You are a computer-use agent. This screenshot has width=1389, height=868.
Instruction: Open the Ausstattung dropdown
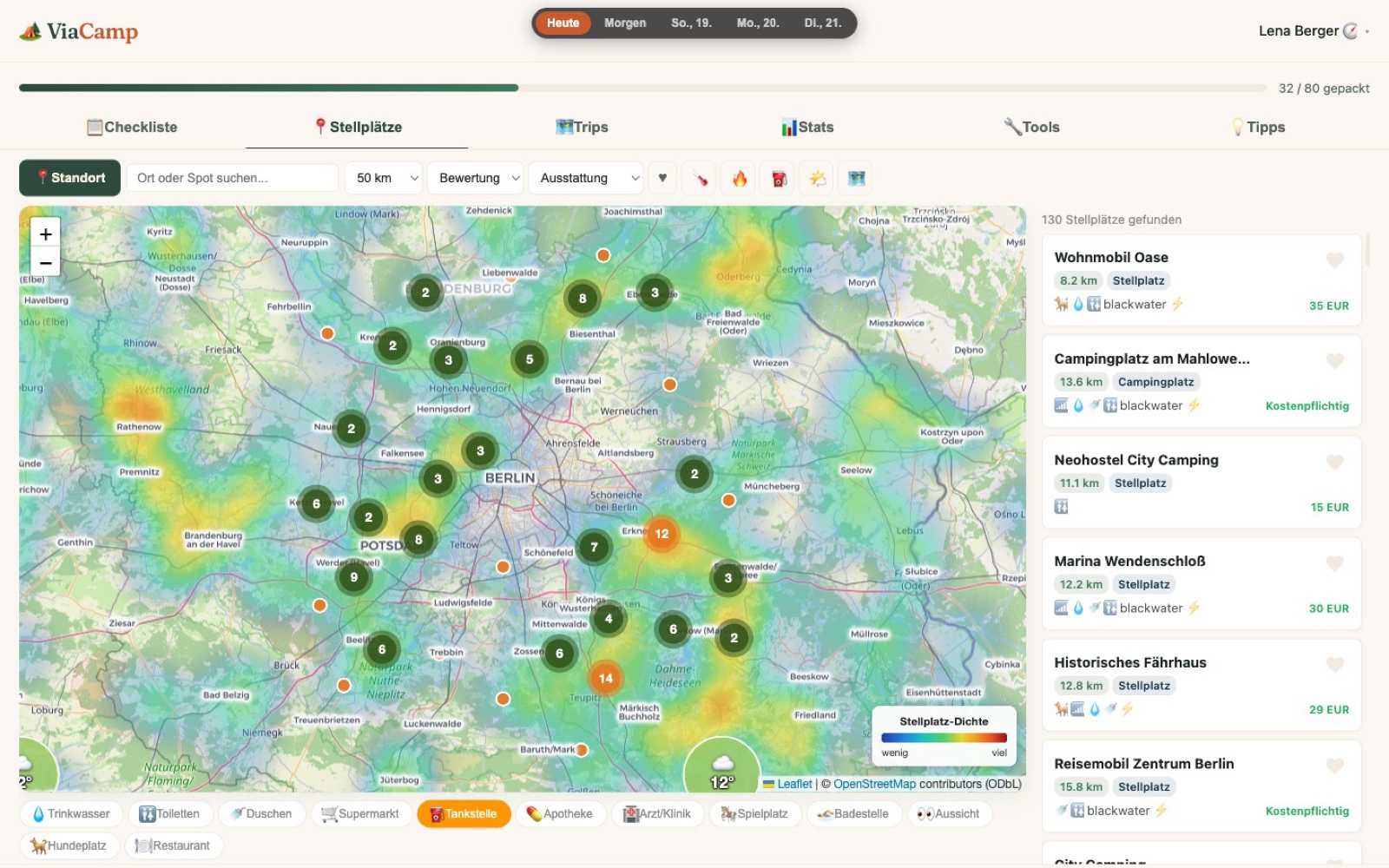point(585,178)
